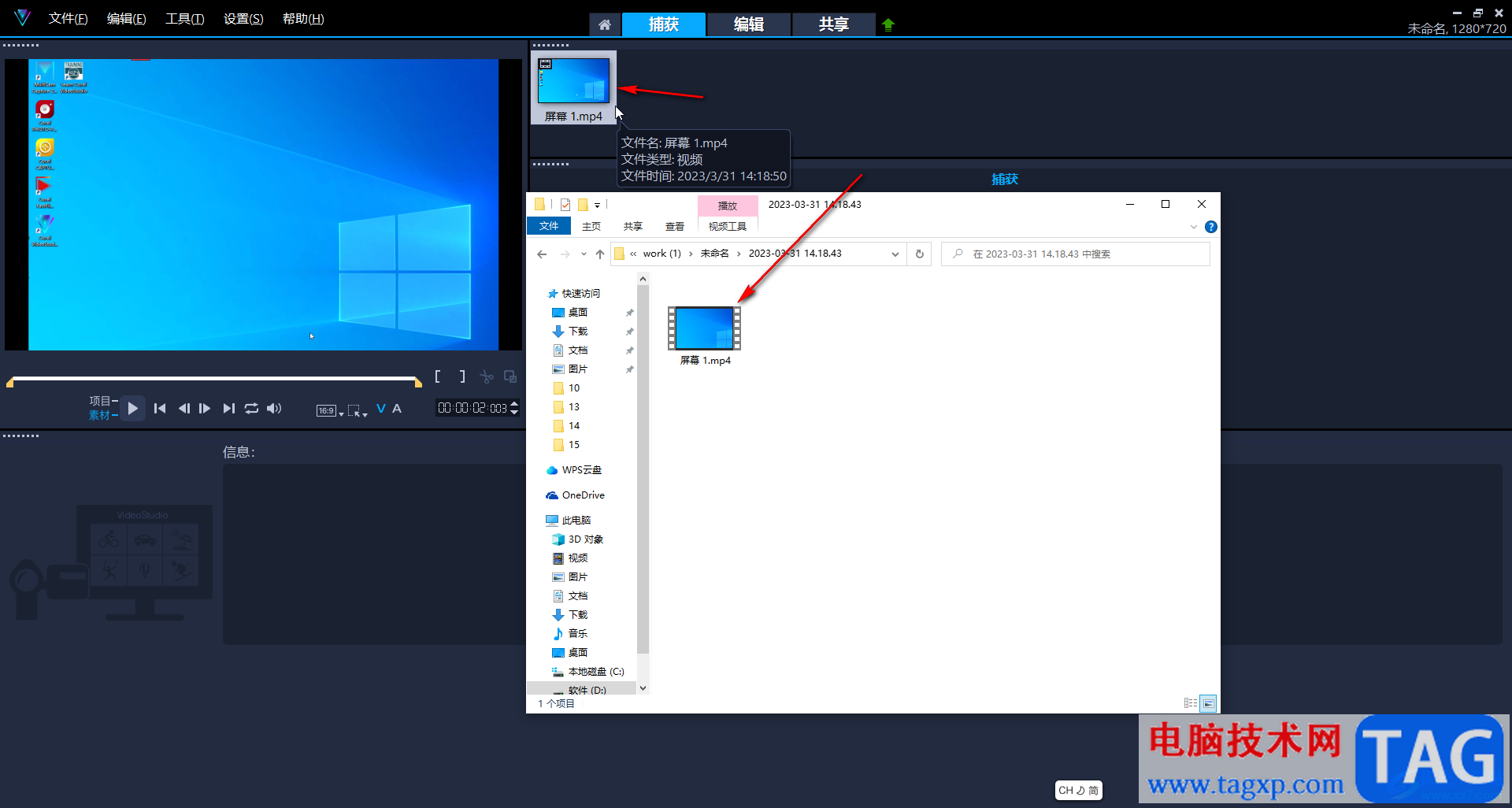1512x808 pixels.
Task: Play the preview video
Action: 133,408
